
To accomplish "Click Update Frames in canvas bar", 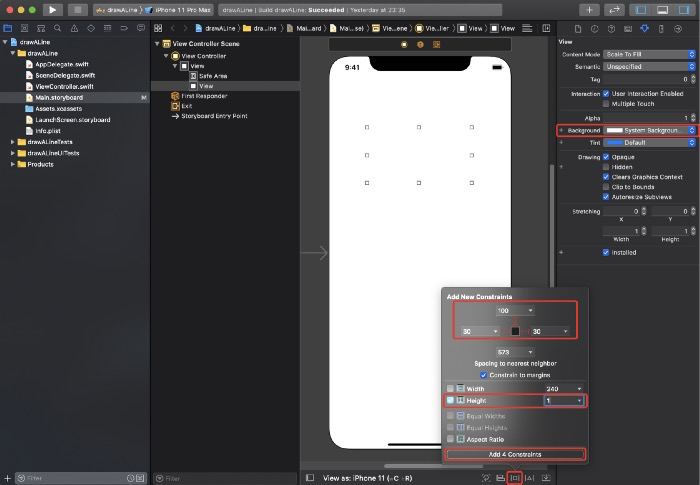I will [x=486, y=478].
